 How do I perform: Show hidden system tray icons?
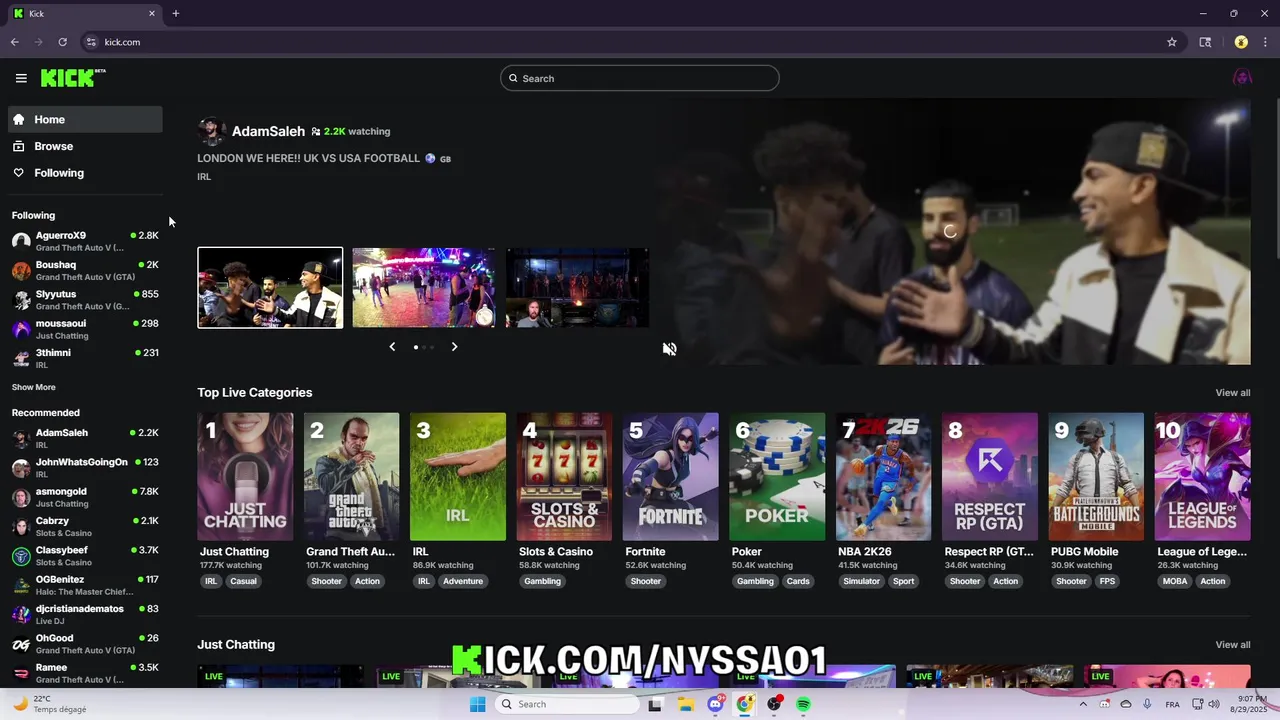click(x=1082, y=704)
